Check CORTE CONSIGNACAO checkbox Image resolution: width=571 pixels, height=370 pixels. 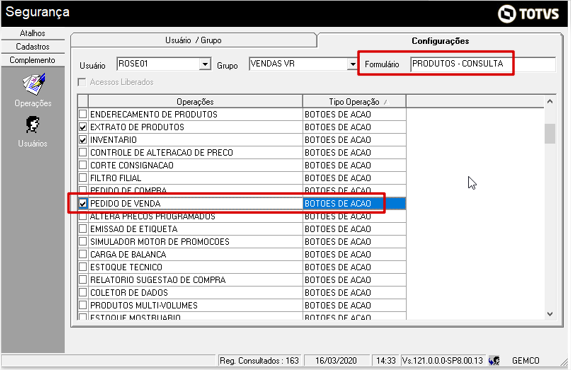[83, 165]
